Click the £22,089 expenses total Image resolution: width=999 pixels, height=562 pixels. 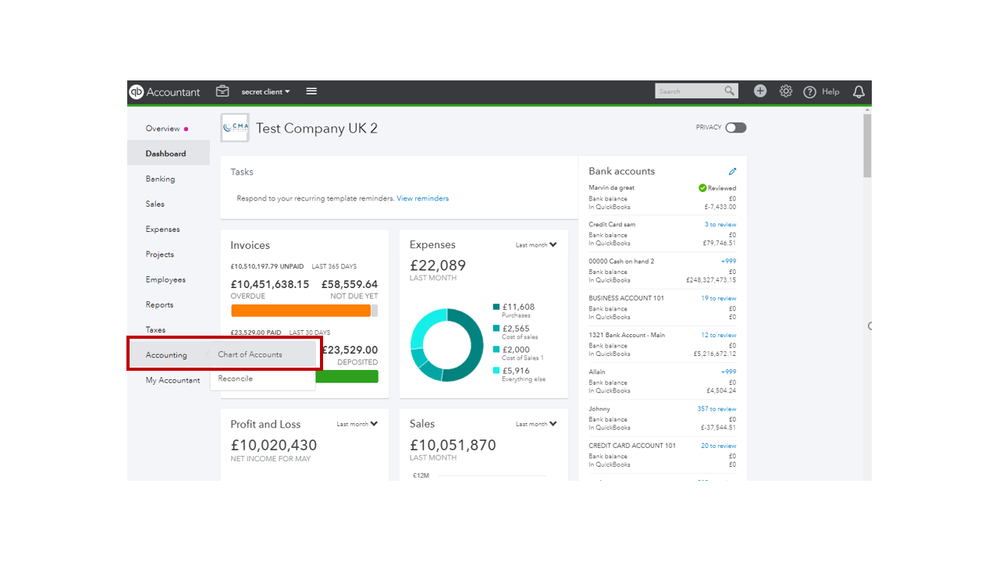pyautogui.click(x=438, y=266)
